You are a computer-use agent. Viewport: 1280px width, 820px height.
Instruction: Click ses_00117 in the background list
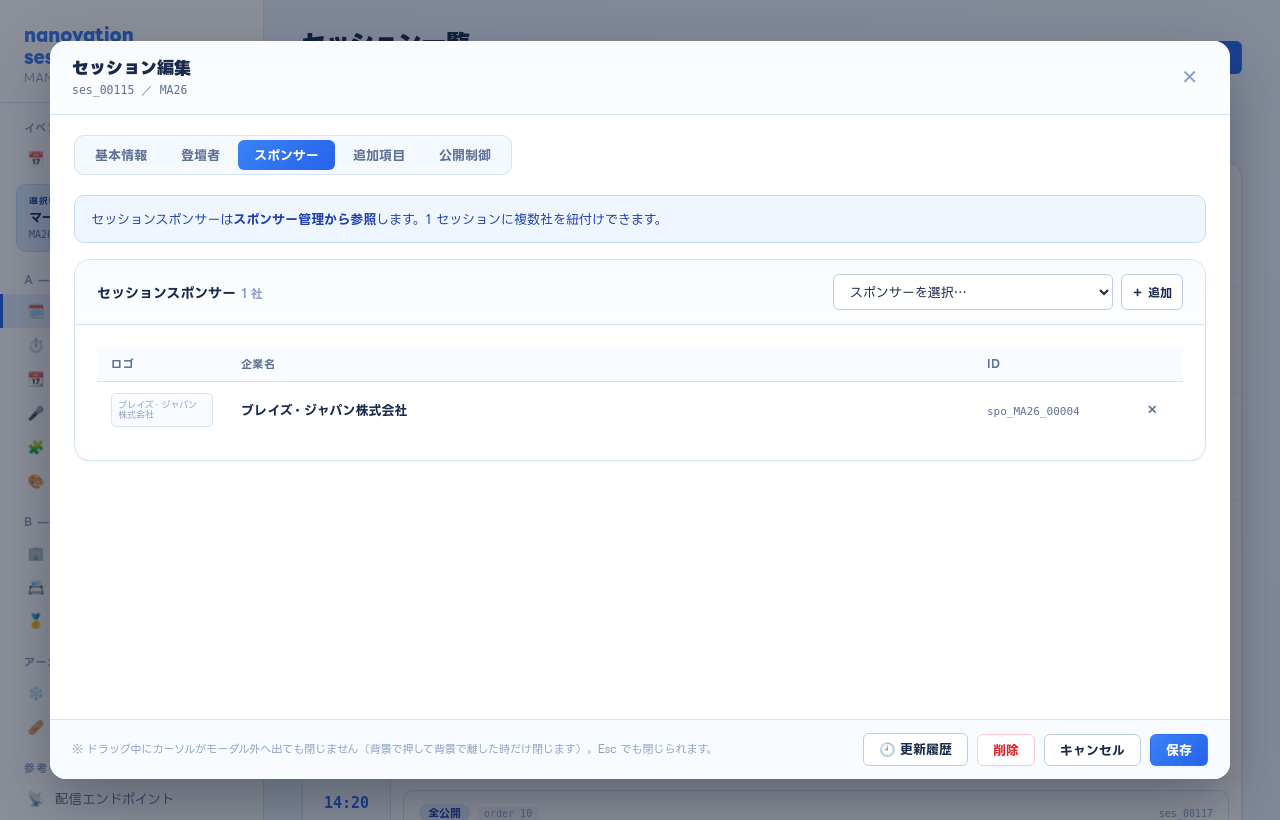(x=1186, y=814)
